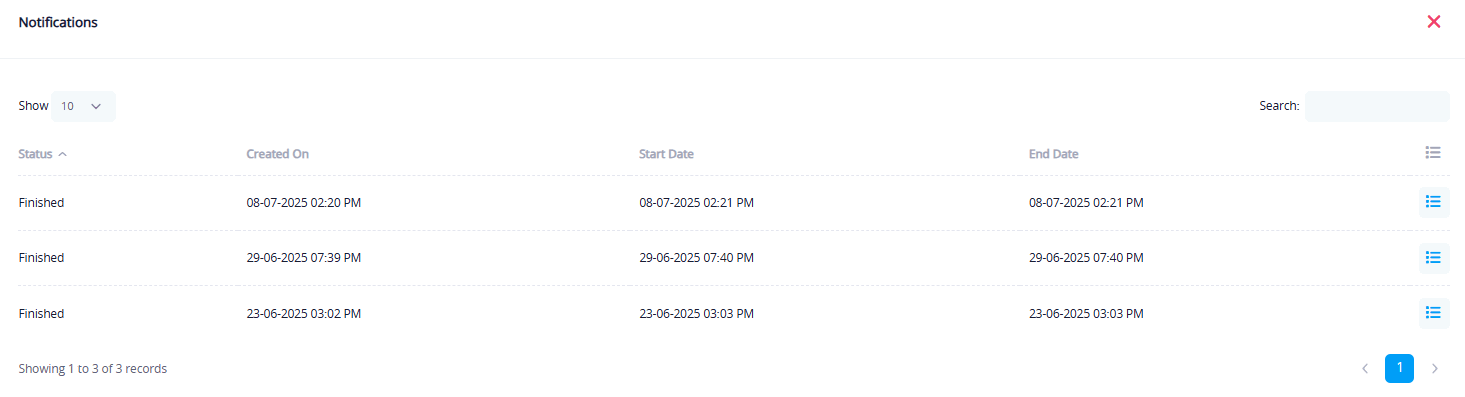The image size is (1465, 397).
Task: Focus the Search input field
Action: 1377,106
